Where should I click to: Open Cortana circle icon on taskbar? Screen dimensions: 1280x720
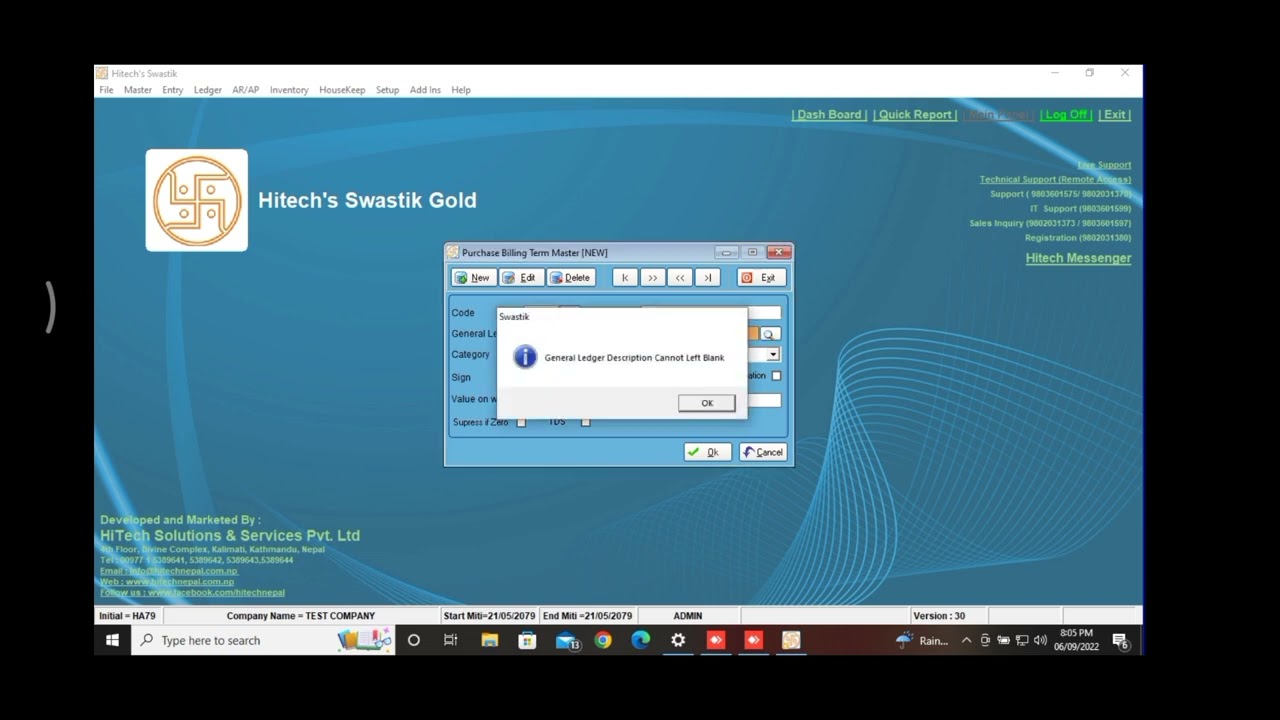tap(413, 640)
